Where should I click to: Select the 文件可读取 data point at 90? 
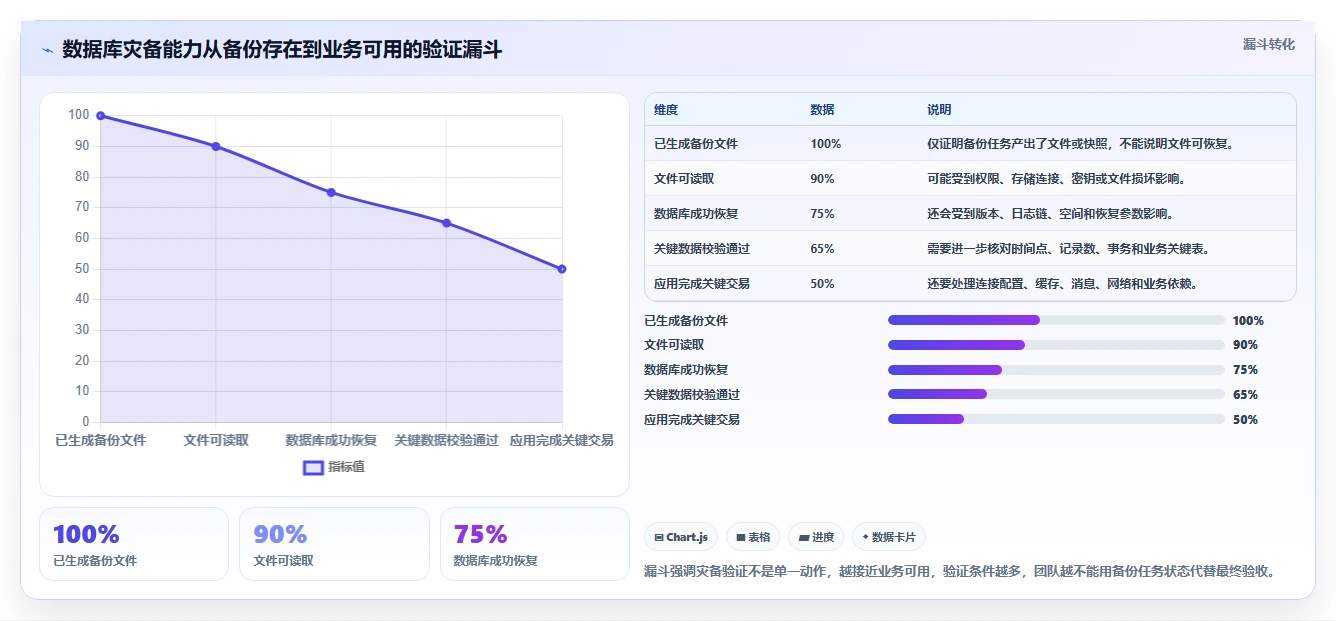point(216,146)
